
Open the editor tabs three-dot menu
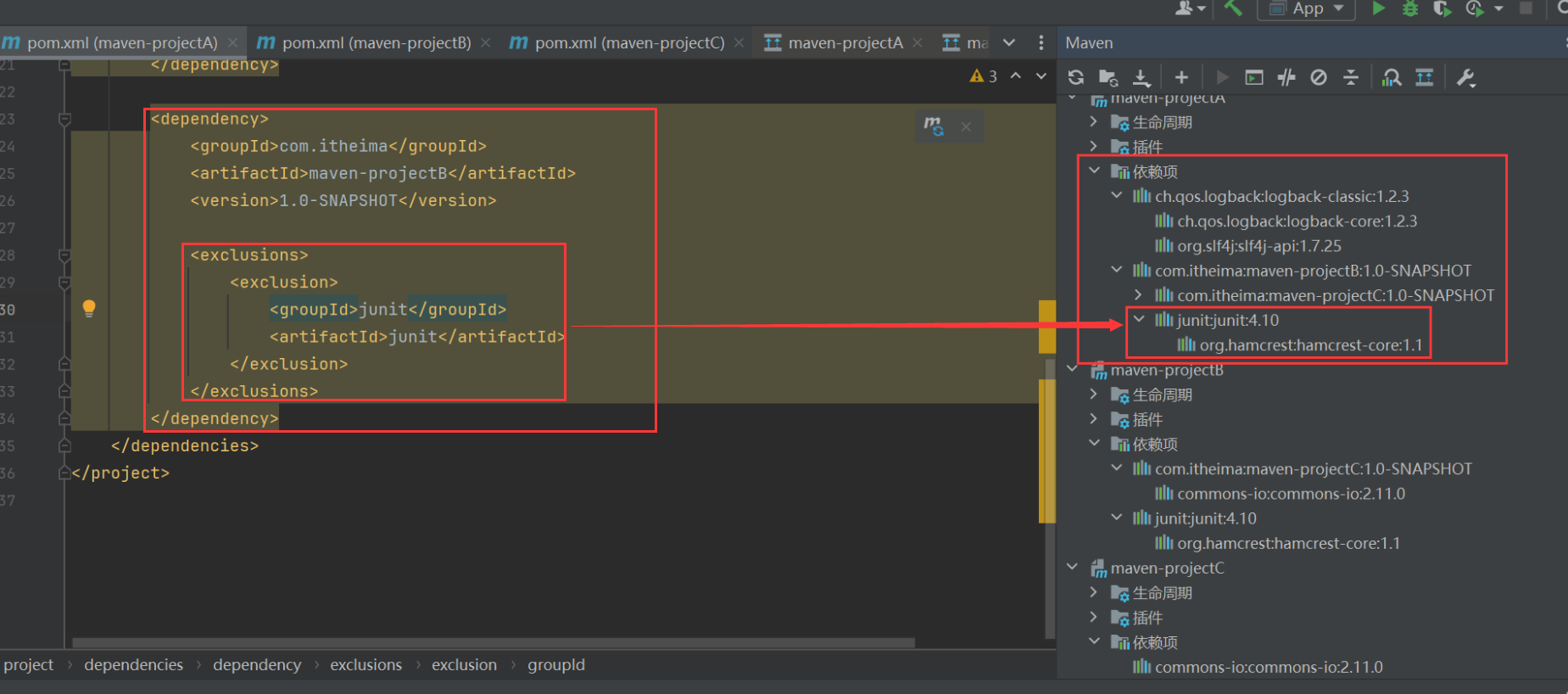coord(1041,42)
